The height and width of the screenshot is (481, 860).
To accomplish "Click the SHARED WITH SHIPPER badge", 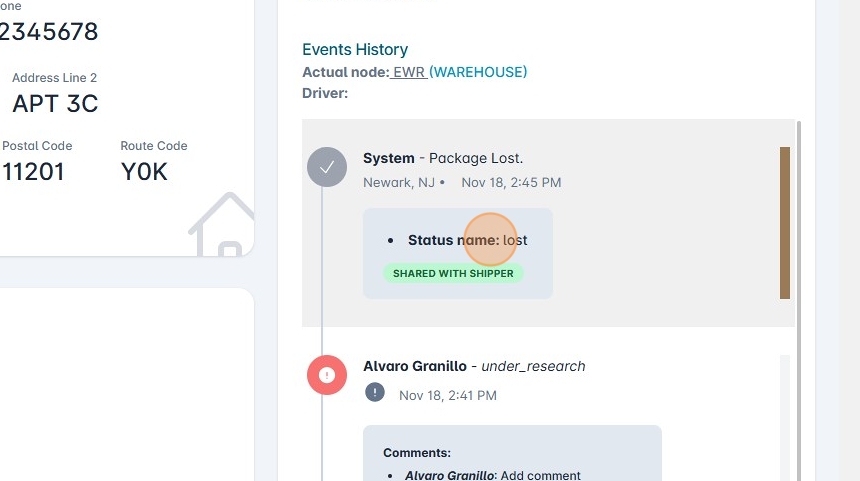I will [x=453, y=273].
